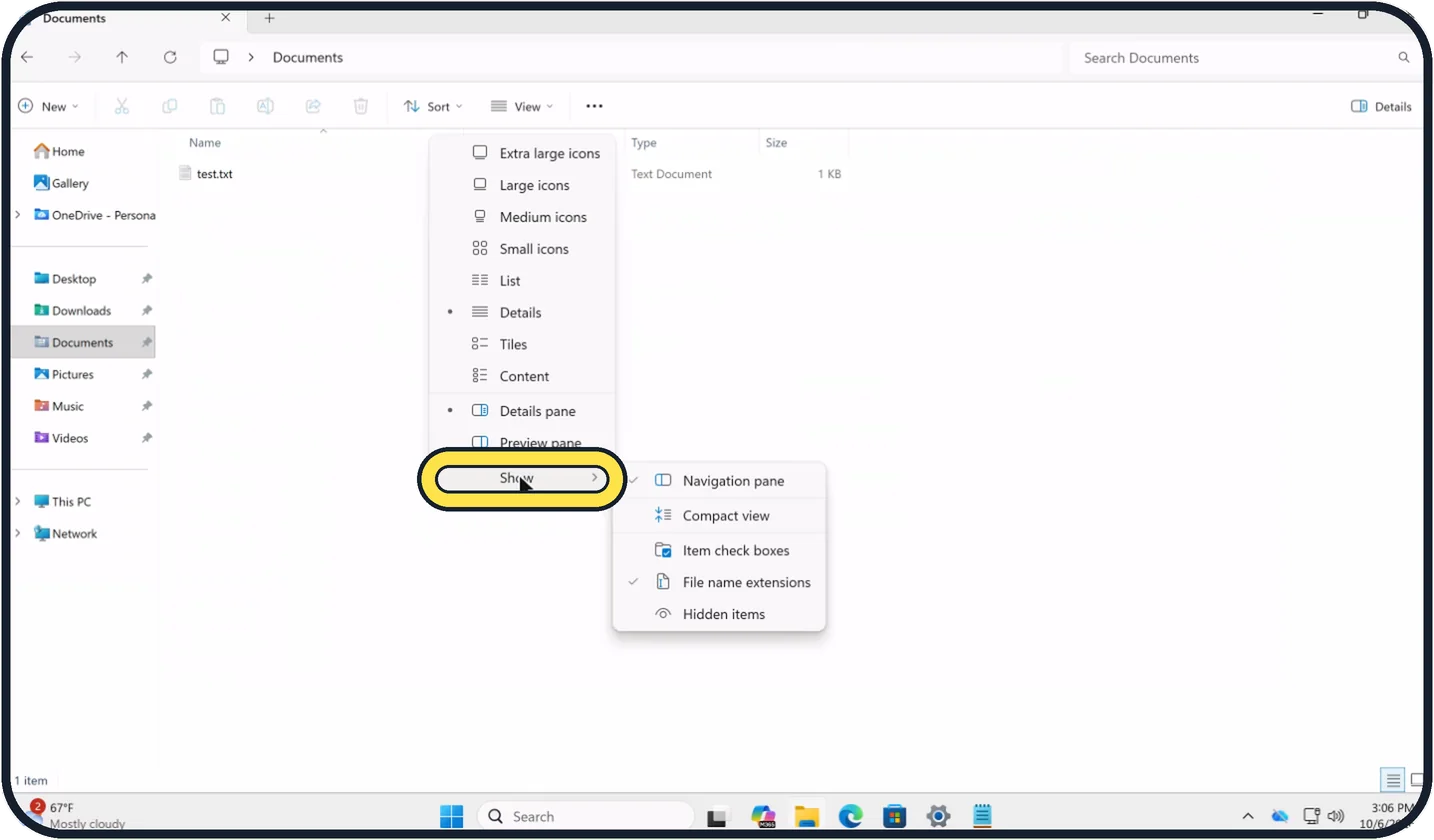Go up one folder level
This screenshot has height=840, width=1434.
[122, 58]
